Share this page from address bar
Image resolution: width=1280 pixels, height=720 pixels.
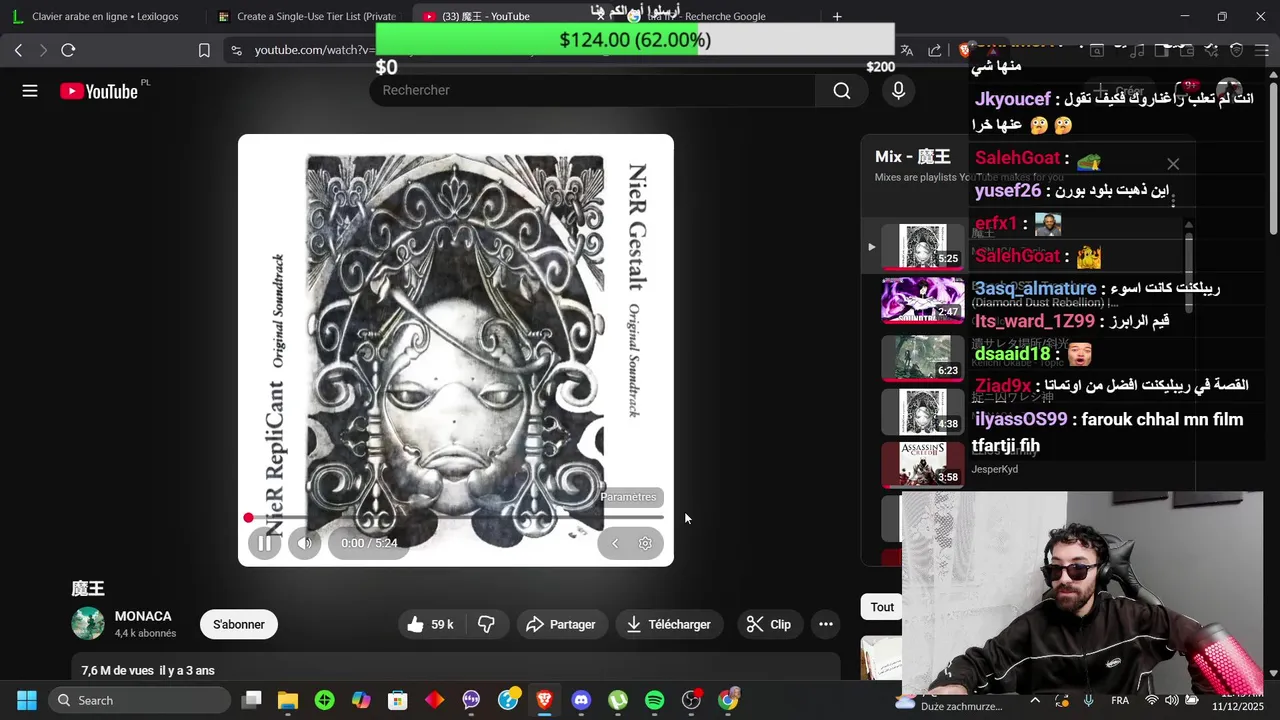tap(934, 50)
